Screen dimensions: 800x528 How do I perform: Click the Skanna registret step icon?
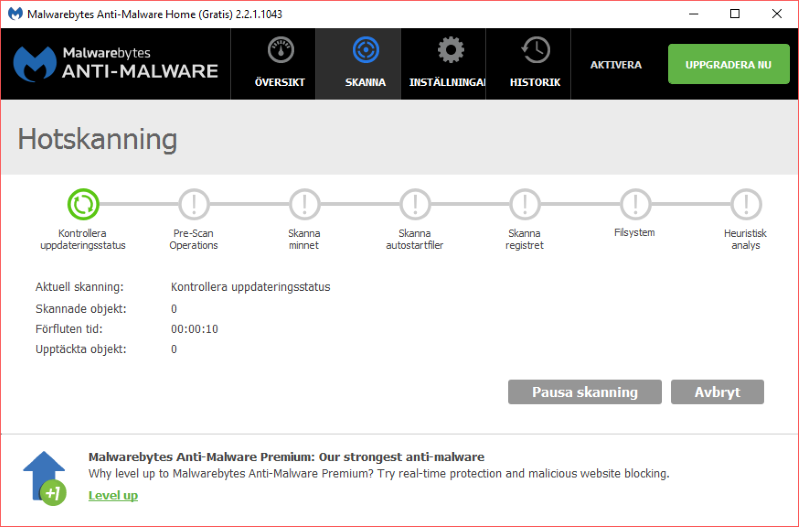click(524, 204)
